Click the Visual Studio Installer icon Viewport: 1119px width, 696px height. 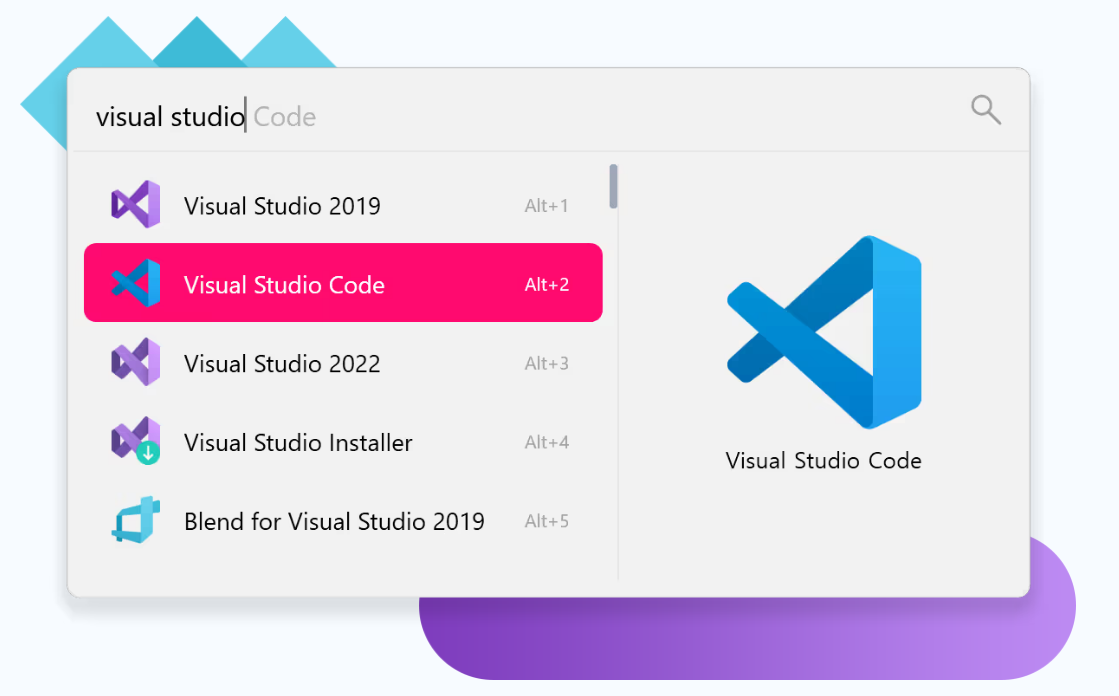point(135,441)
